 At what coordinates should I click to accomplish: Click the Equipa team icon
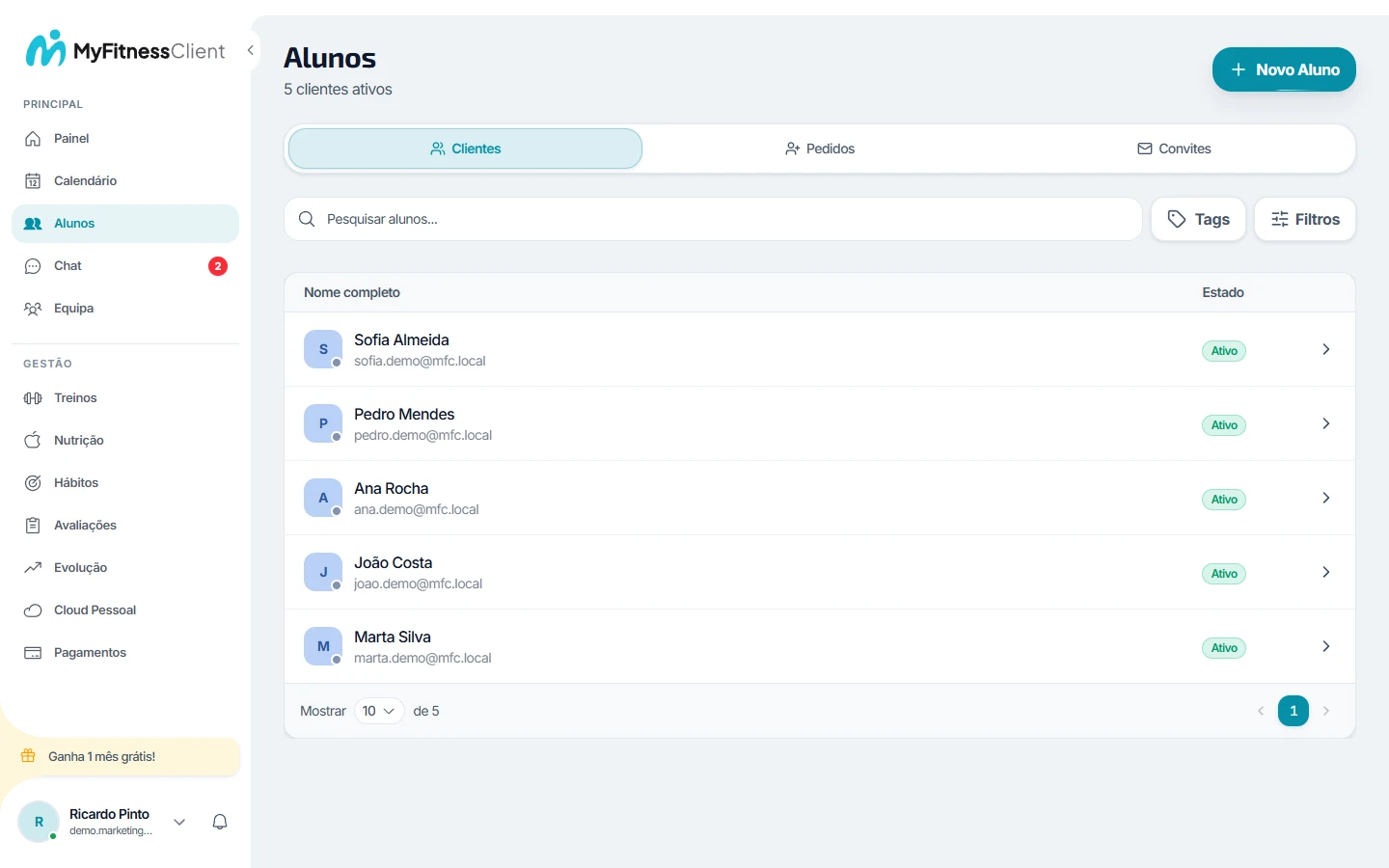pyautogui.click(x=33, y=309)
